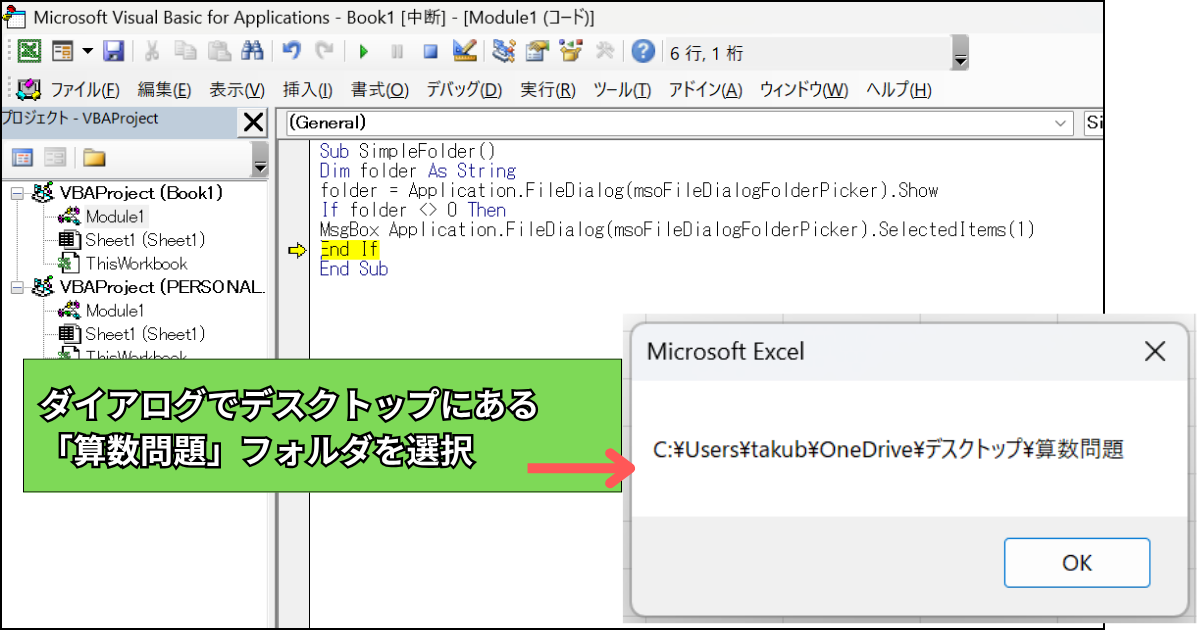This screenshot has width=1200, height=630.
Task: Close the Project explorer pane
Action: [x=254, y=122]
